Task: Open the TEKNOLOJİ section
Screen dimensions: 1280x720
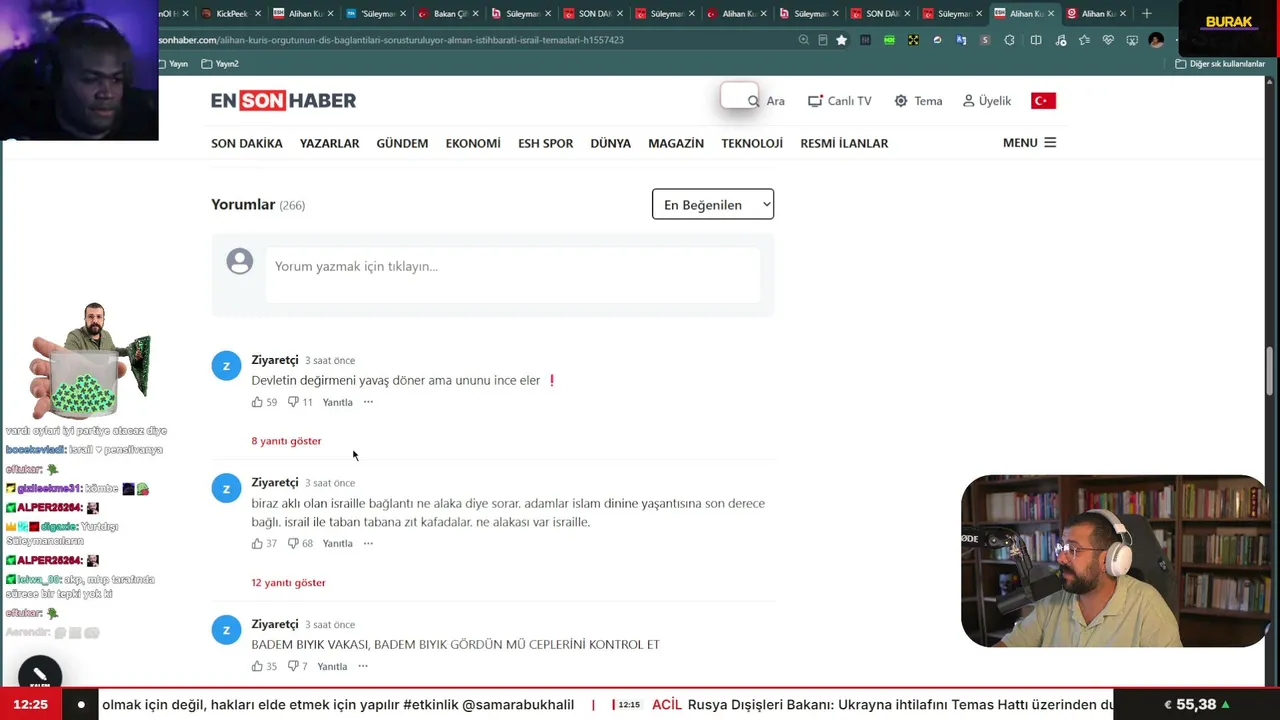Action: (x=752, y=143)
